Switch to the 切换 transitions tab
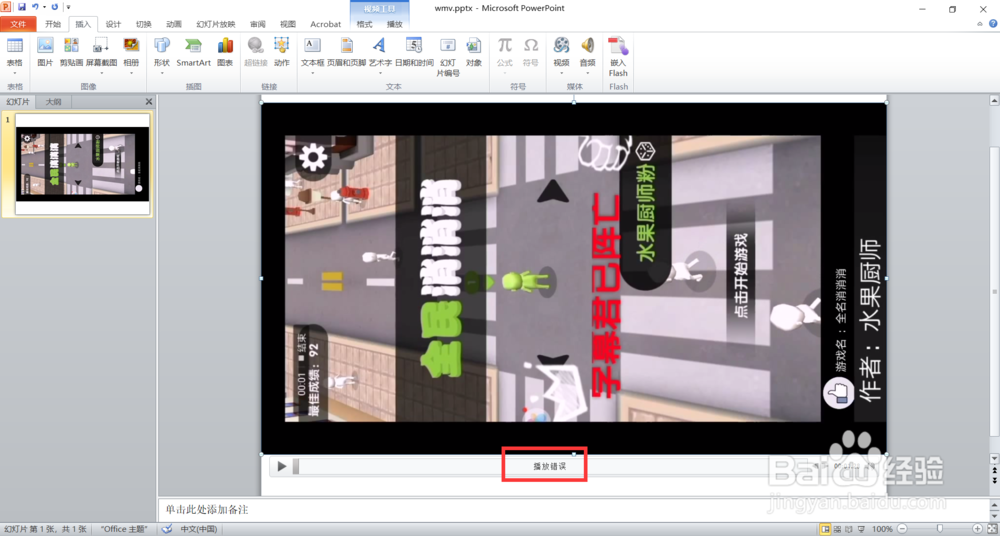The width and height of the screenshot is (1000, 536). coord(143,24)
